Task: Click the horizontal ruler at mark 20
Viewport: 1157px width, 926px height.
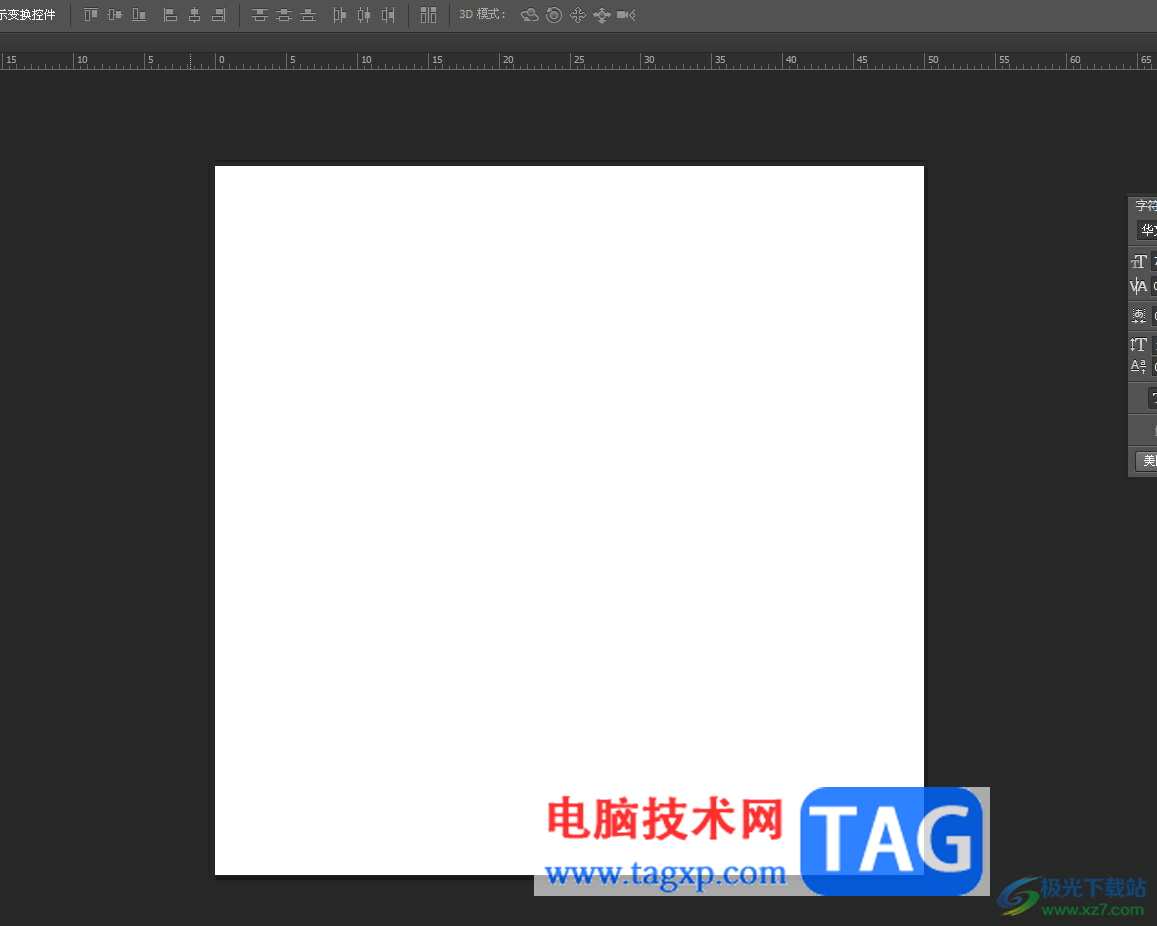Action: 508,60
